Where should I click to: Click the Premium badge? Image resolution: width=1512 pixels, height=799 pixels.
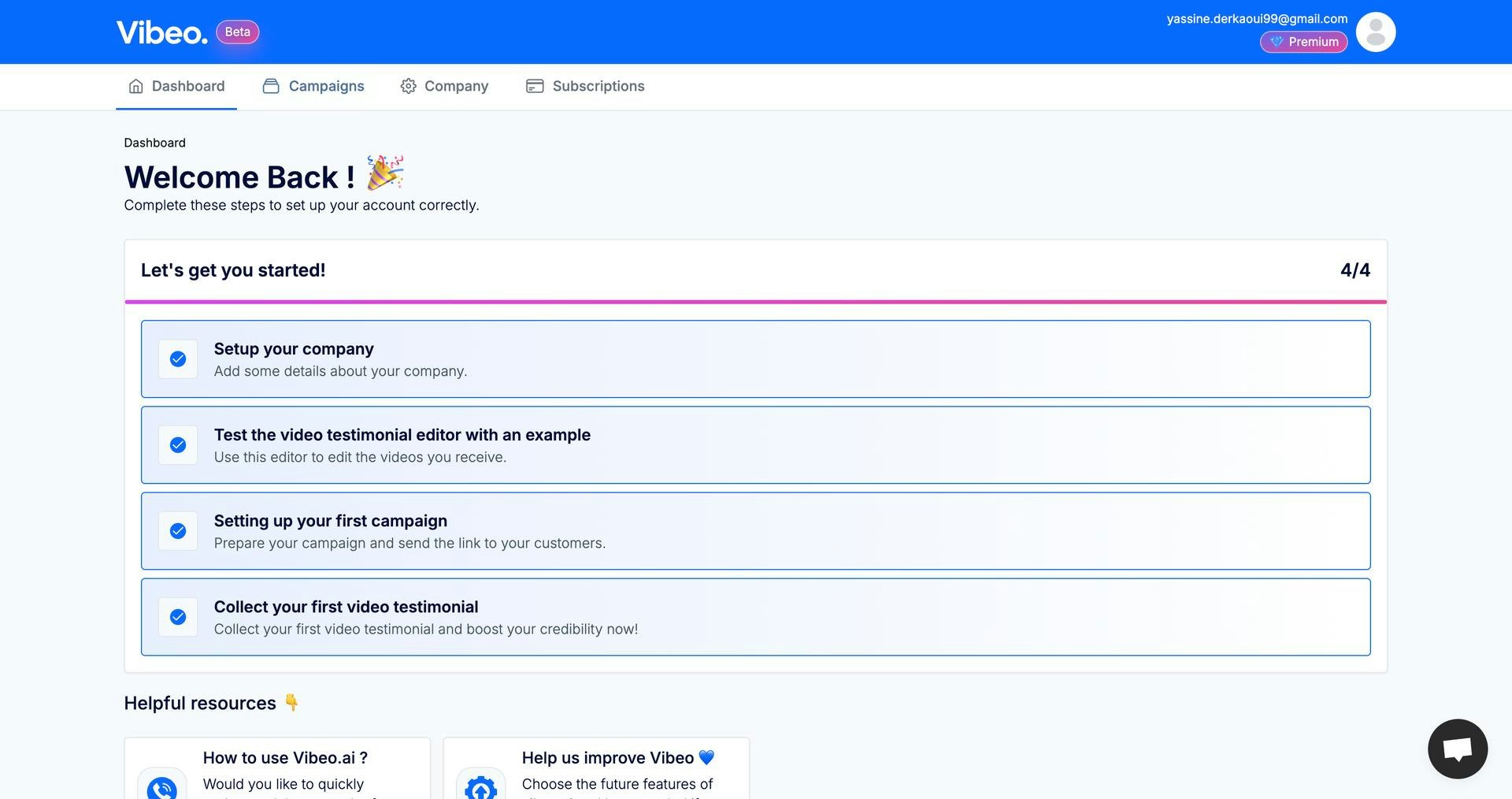click(1303, 42)
